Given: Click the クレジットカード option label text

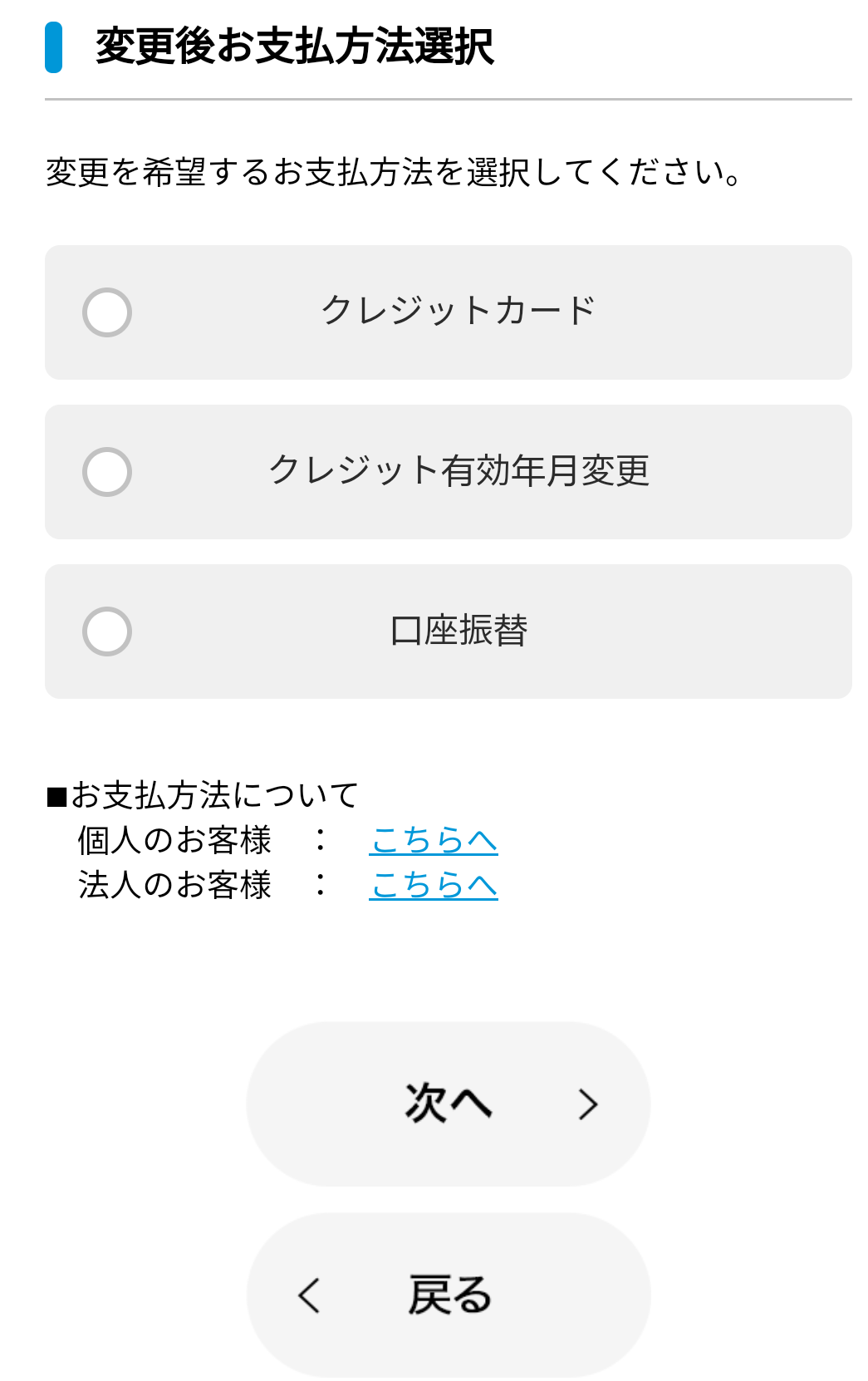Looking at the screenshot, I should (x=459, y=311).
